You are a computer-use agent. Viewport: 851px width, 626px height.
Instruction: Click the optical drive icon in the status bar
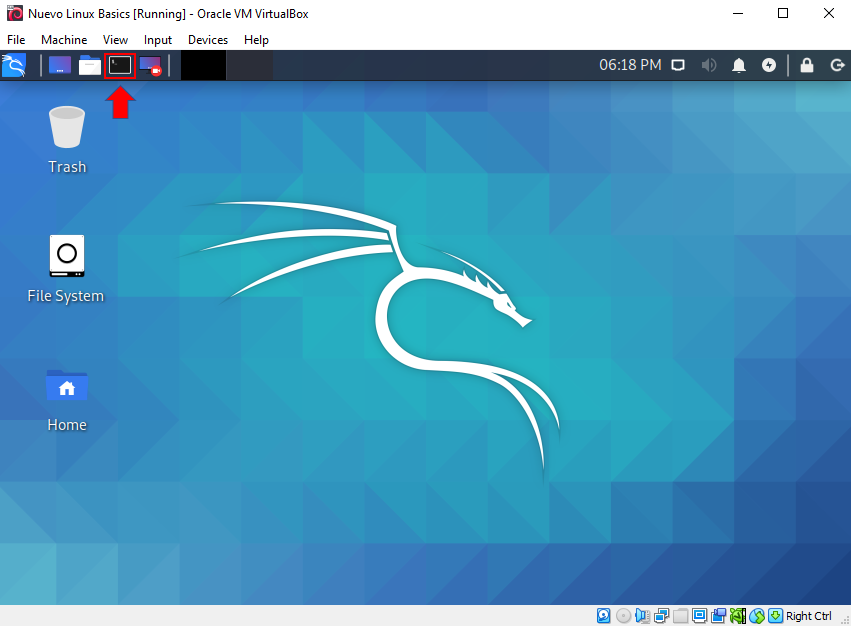pyautogui.click(x=623, y=615)
